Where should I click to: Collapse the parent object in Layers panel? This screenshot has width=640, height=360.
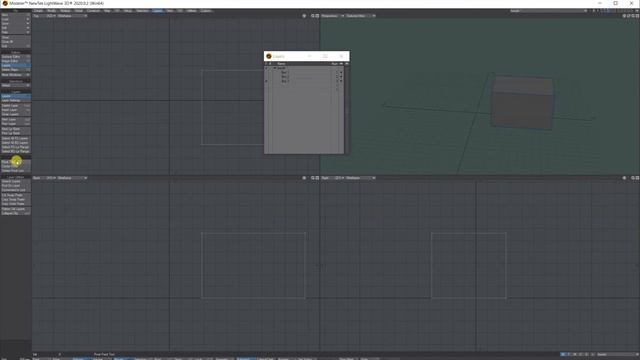point(275,68)
